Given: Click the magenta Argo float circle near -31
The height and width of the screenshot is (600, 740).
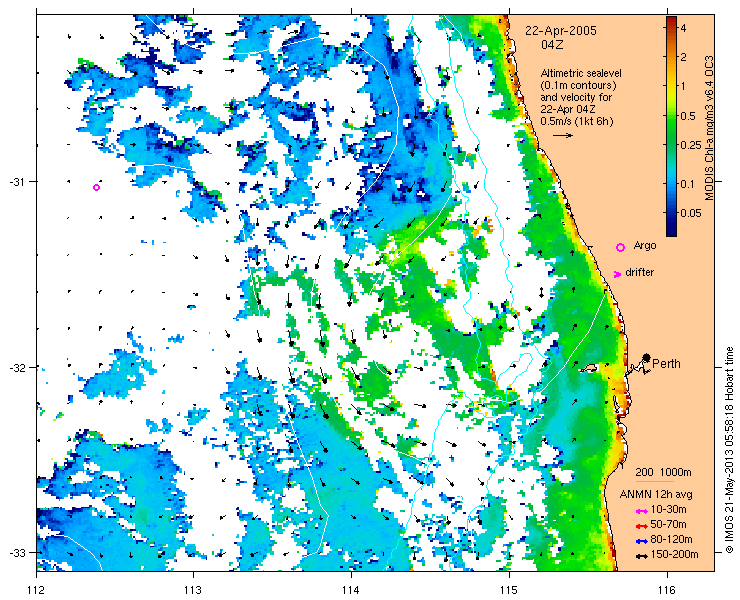Looking at the screenshot, I should [96, 187].
